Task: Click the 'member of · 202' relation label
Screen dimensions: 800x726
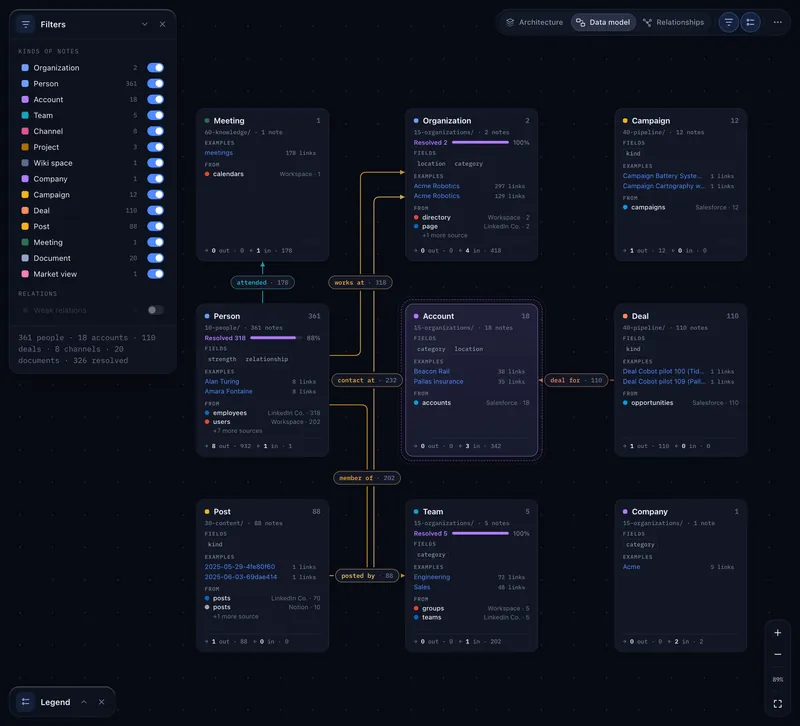Action: click(x=367, y=478)
